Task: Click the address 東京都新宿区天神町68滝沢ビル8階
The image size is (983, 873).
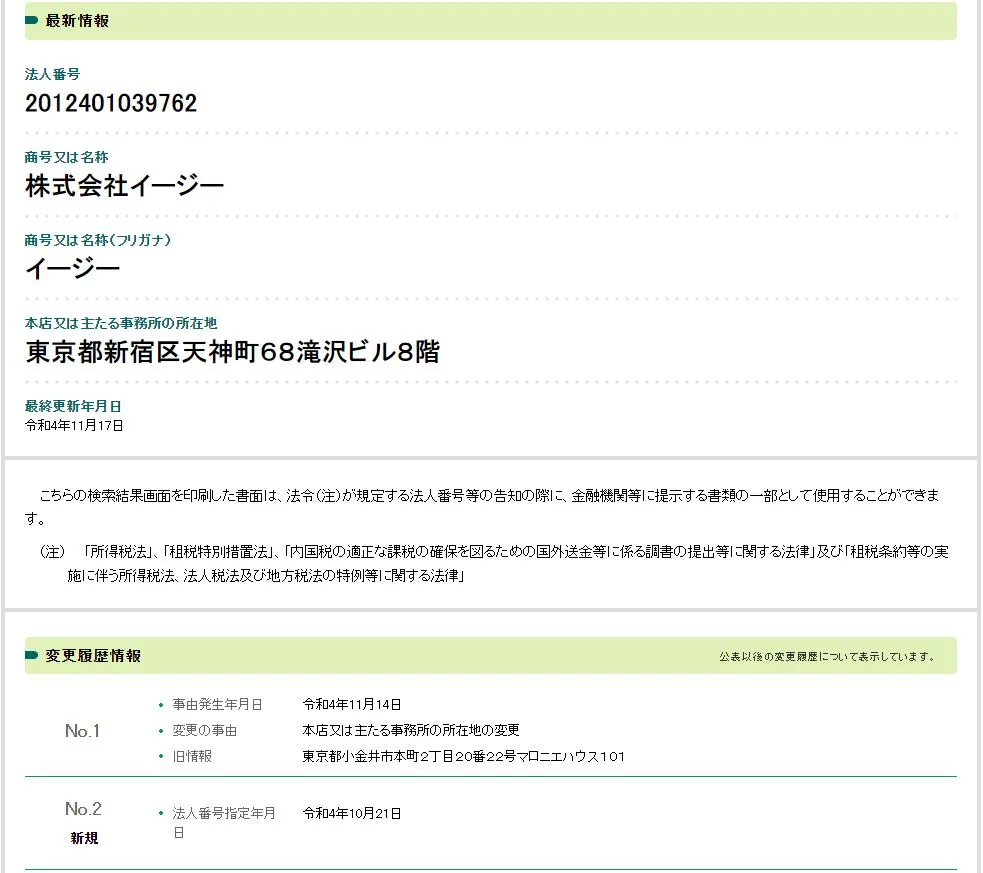Action: pos(232,352)
